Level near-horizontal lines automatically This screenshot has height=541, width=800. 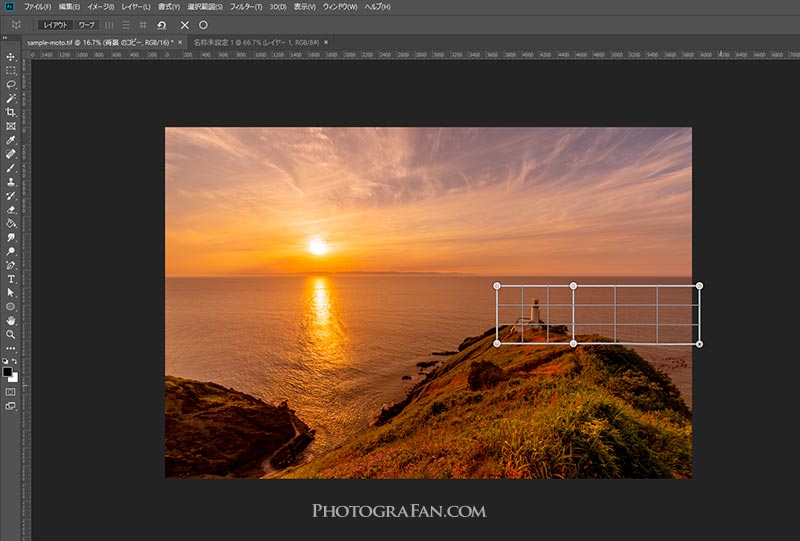pyautogui.click(x=126, y=25)
